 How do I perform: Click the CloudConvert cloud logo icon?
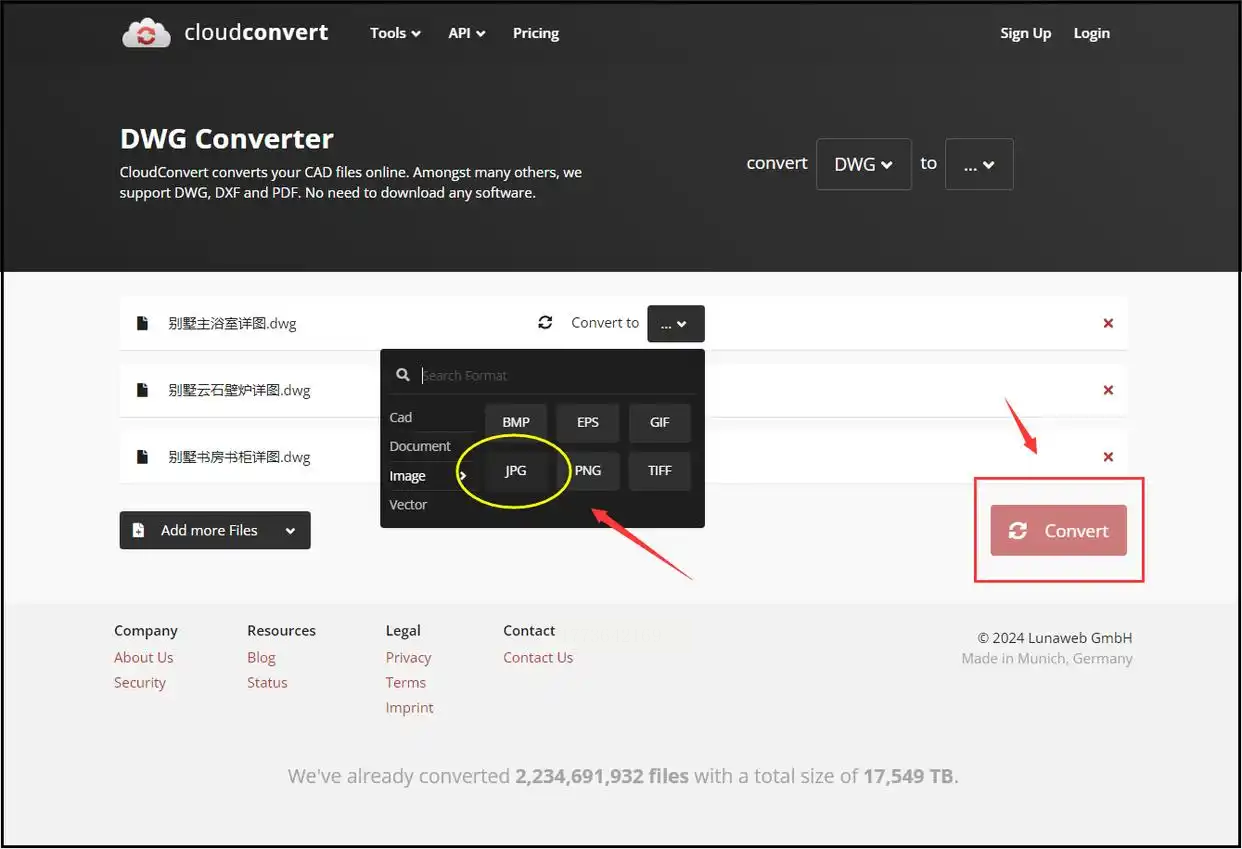tap(146, 33)
